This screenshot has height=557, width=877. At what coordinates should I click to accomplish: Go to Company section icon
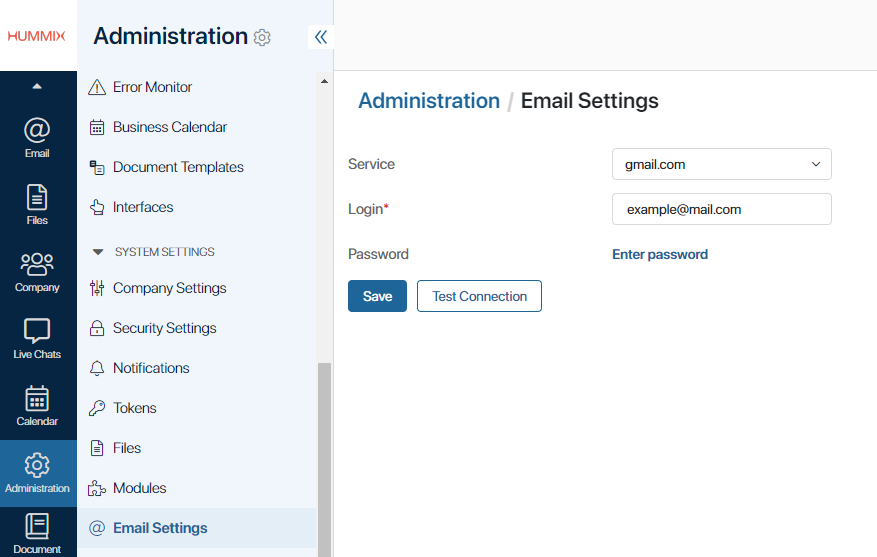tap(37, 272)
